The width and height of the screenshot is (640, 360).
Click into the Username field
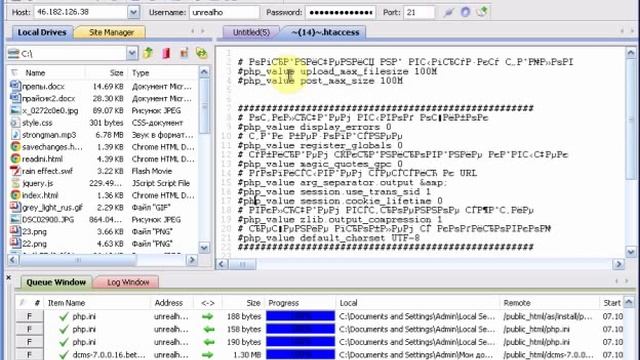coord(224,12)
